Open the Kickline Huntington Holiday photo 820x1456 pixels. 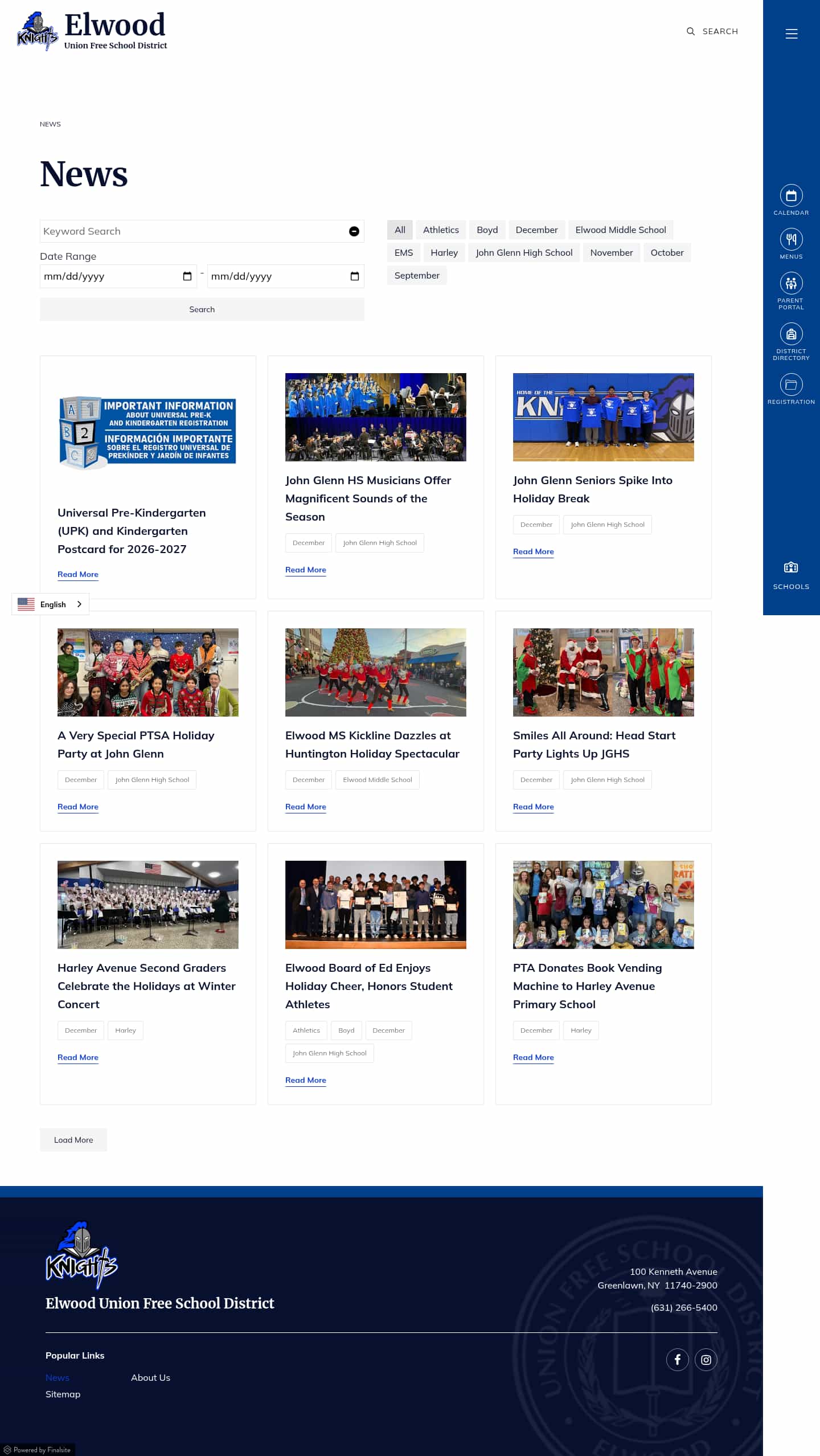point(376,672)
